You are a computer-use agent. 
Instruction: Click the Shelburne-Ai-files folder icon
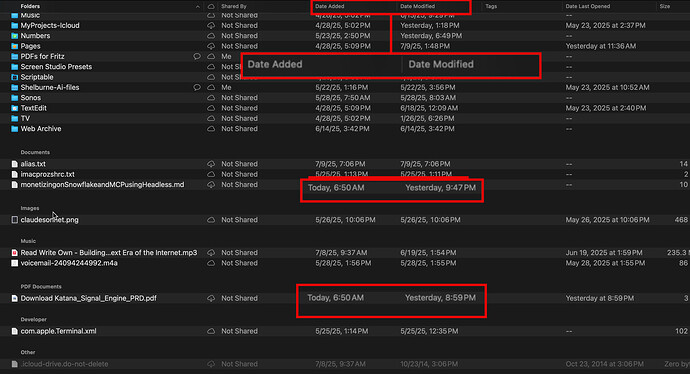pyautogui.click(x=15, y=88)
